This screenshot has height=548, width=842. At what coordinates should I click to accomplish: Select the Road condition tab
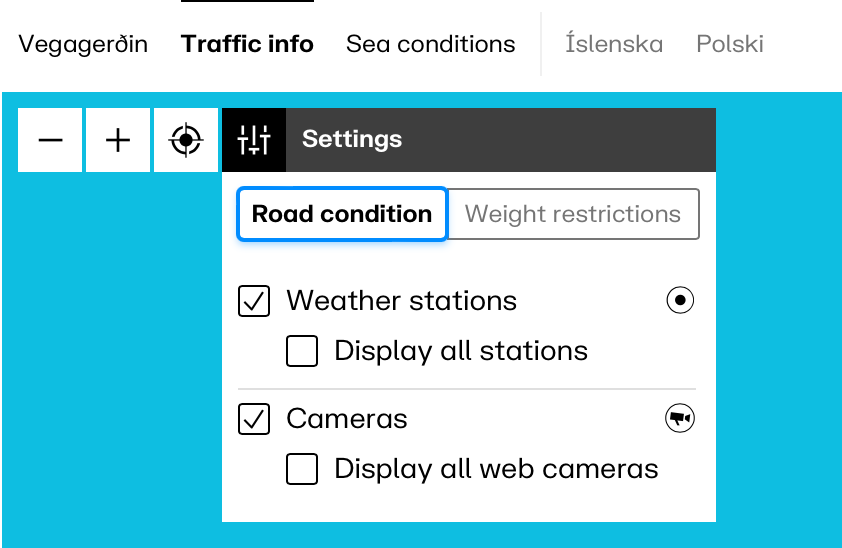tap(342, 214)
